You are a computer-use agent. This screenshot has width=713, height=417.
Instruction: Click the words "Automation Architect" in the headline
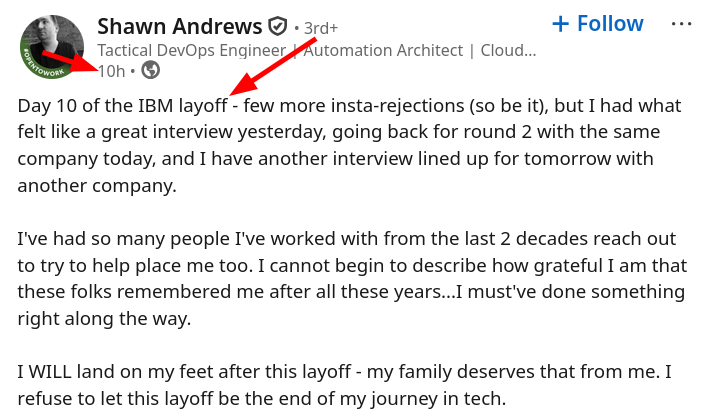tap(388, 50)
